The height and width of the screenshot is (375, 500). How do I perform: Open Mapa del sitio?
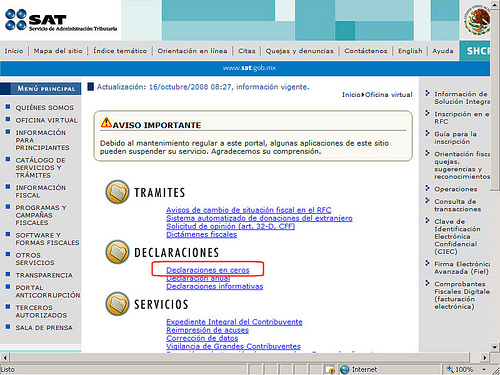click(58, 51)
